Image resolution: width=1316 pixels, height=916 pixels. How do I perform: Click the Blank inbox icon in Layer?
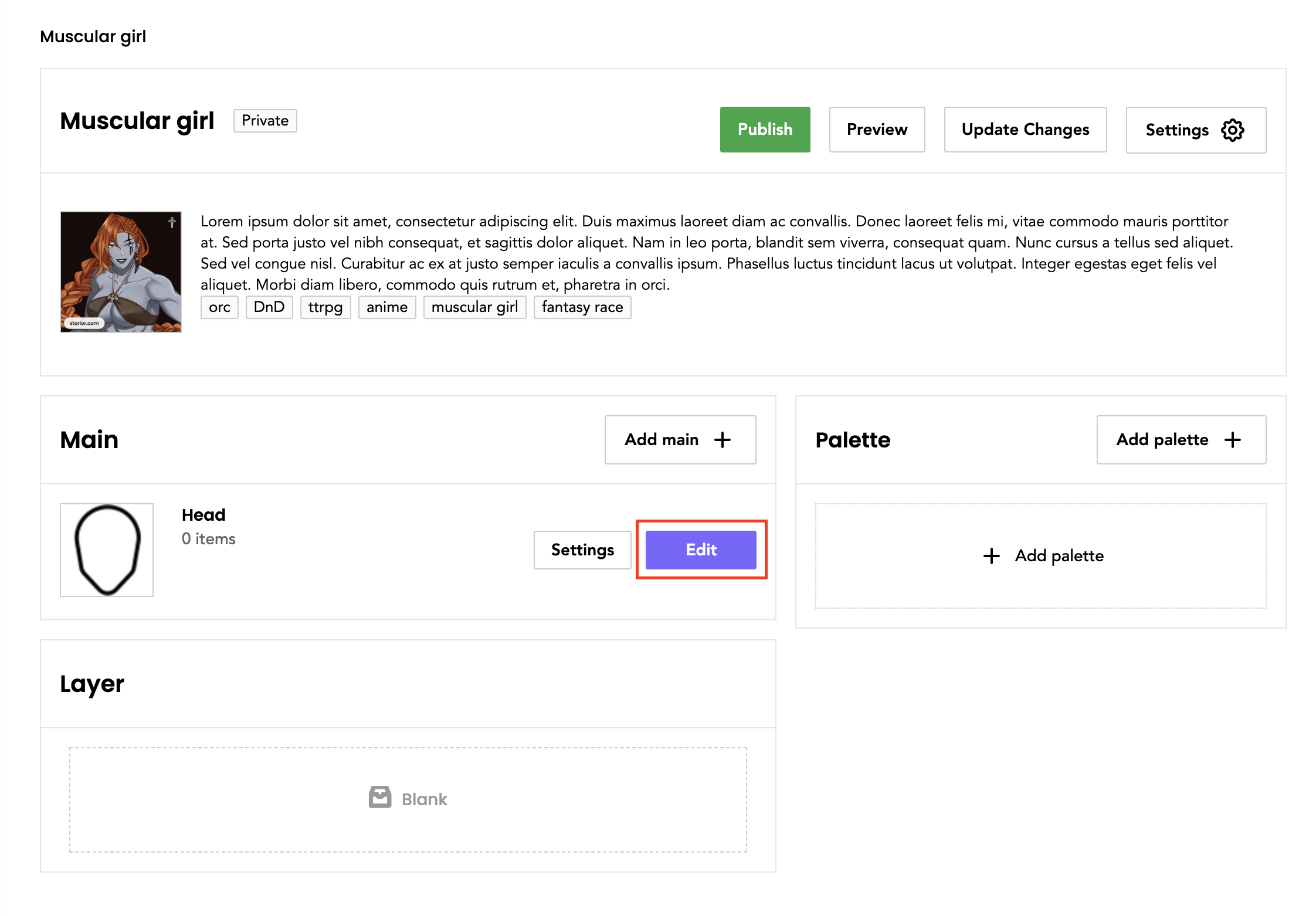click(380, 798)
